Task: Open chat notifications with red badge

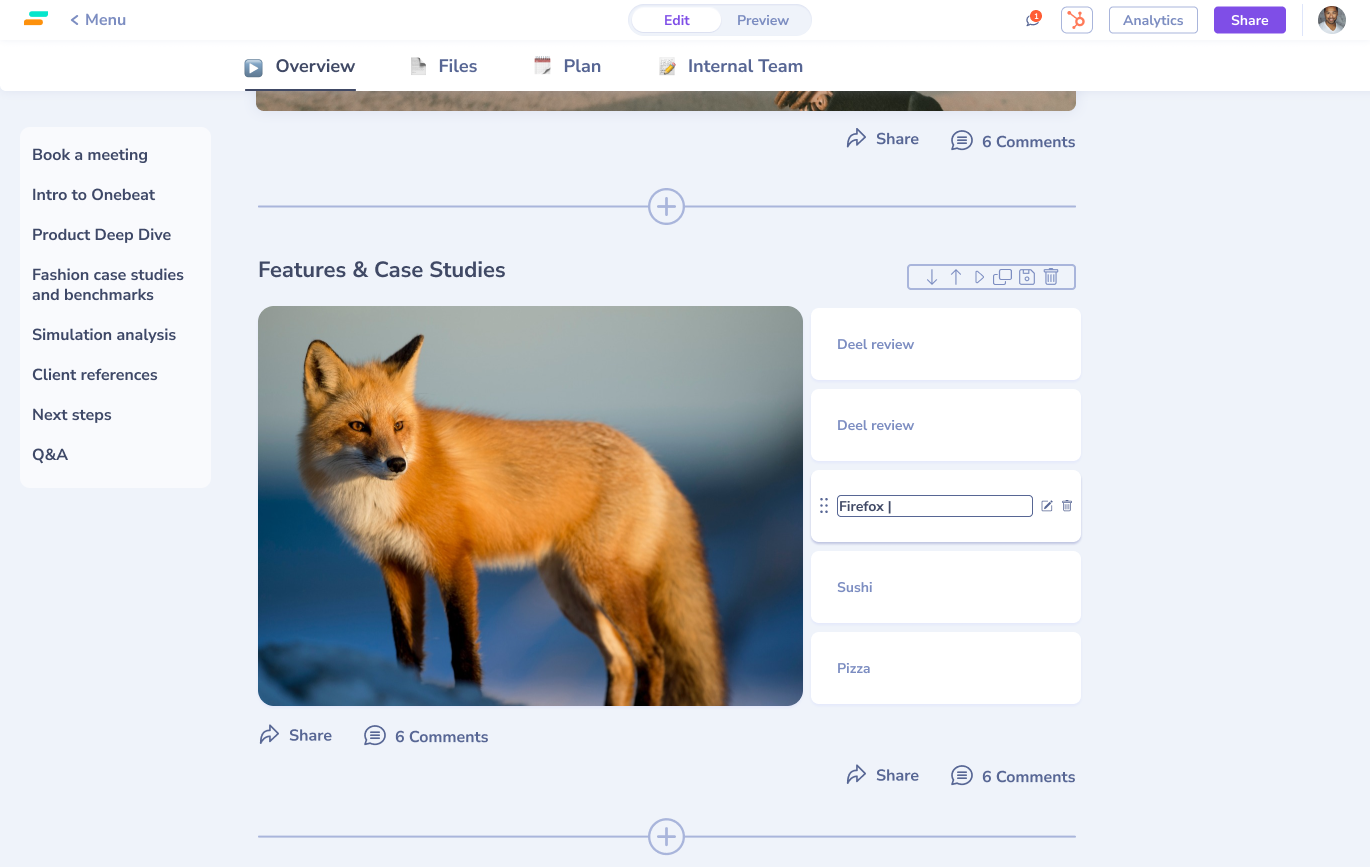Action: [x=1033, y=20]
